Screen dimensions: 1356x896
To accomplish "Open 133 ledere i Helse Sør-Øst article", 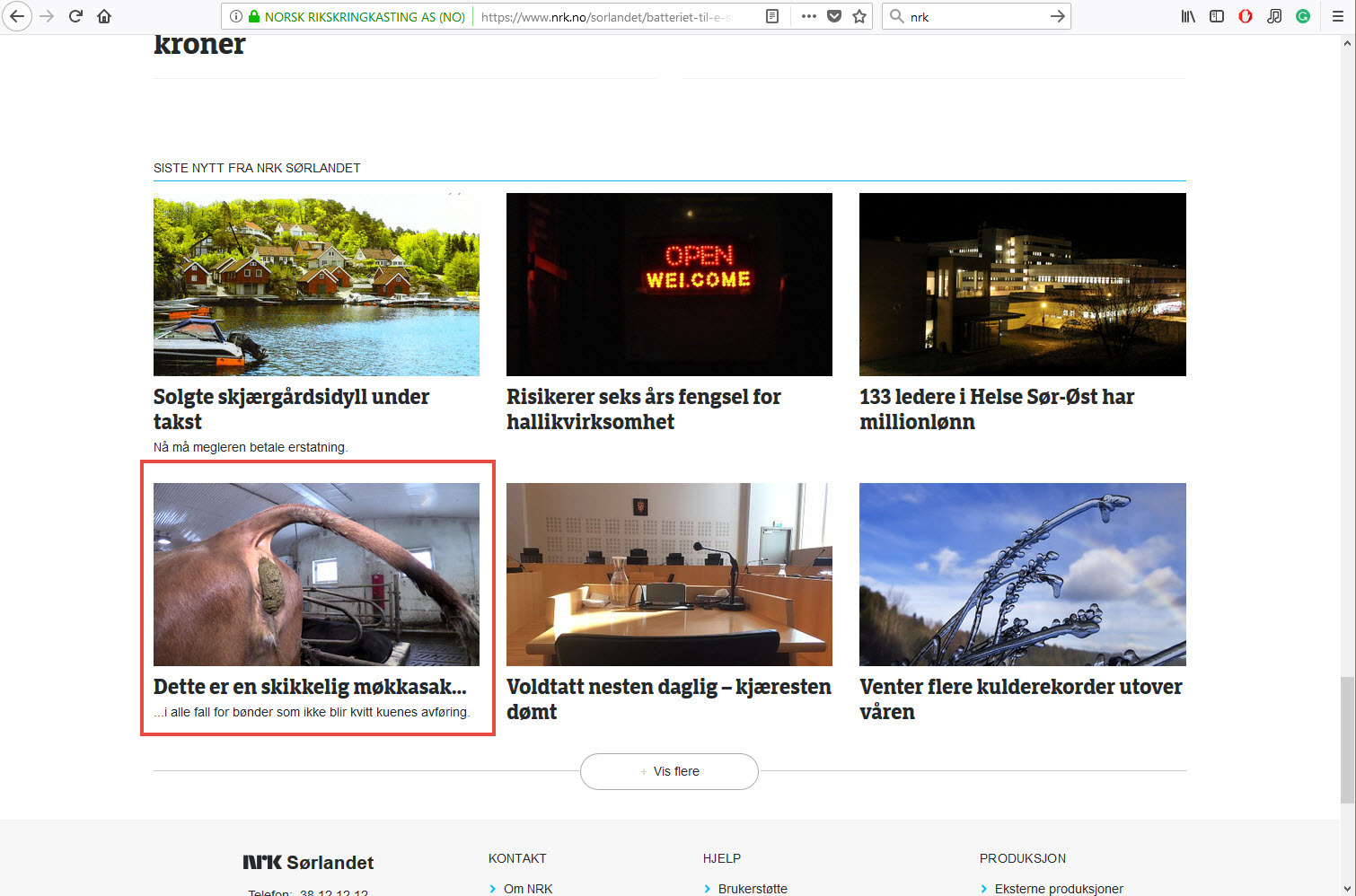I will (997, 408).
